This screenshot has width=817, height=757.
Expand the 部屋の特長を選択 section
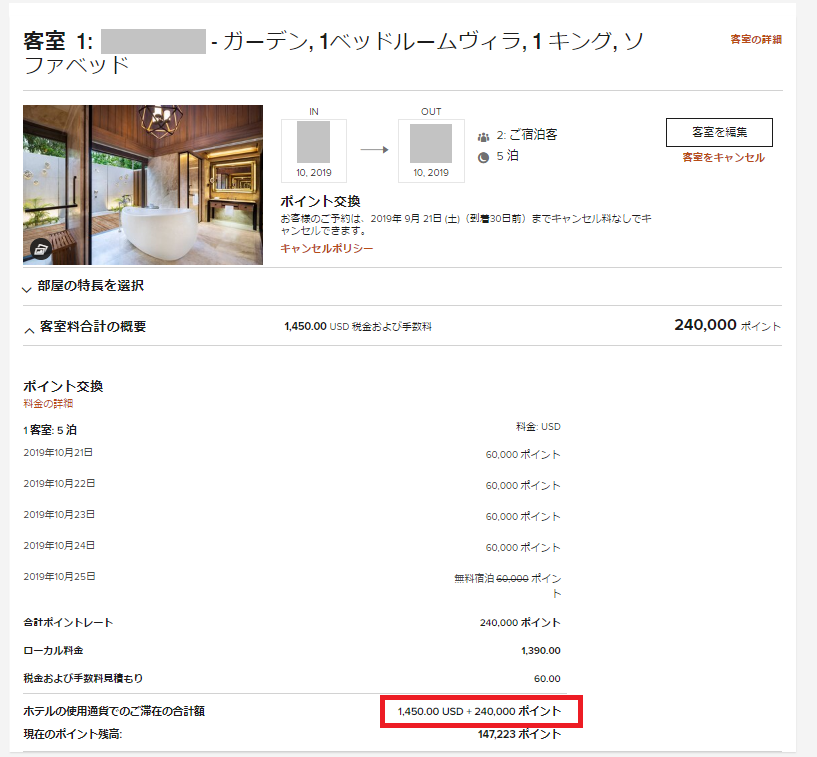click(83, 286)
